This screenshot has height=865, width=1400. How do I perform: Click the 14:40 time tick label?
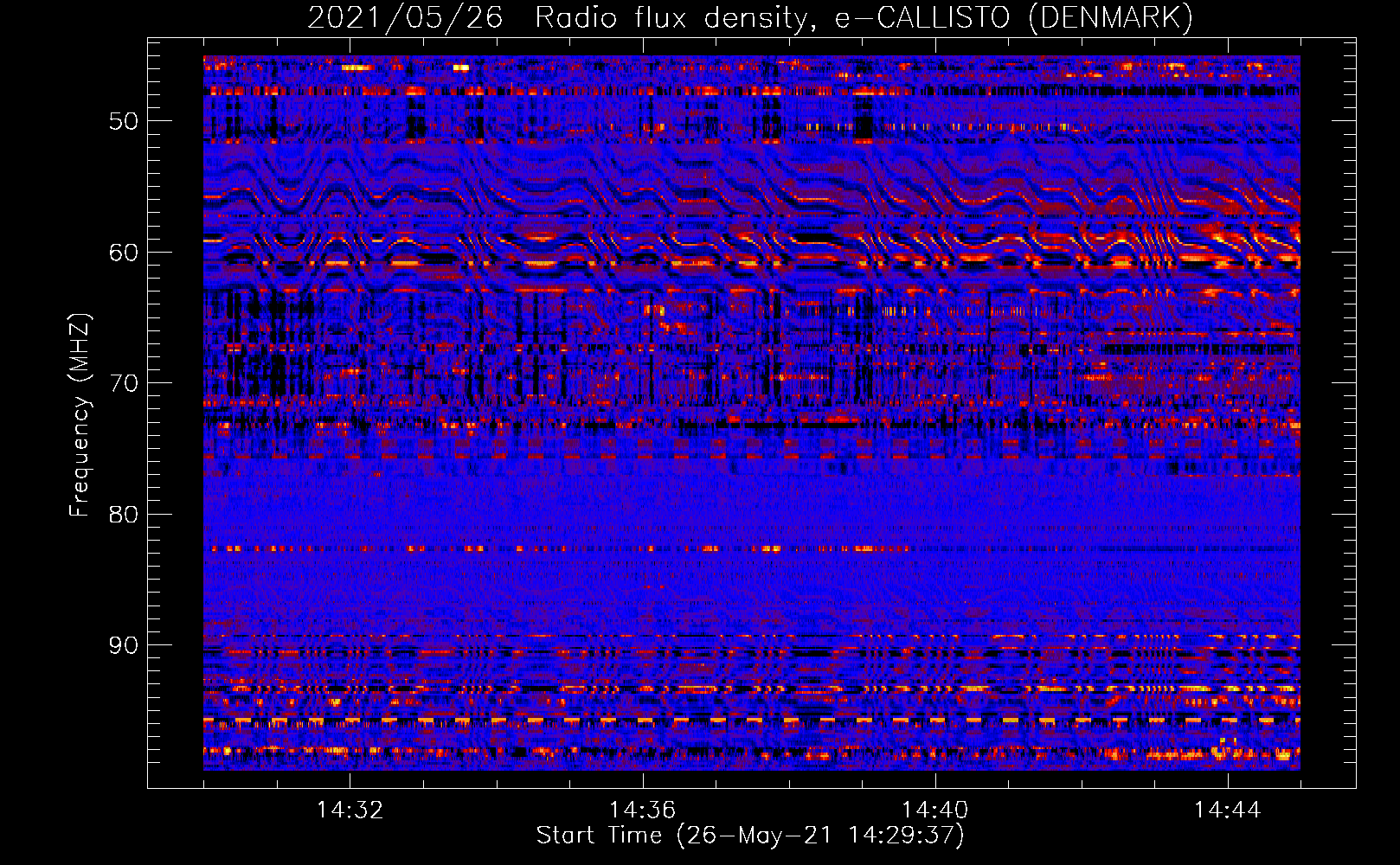coord(934,811)
